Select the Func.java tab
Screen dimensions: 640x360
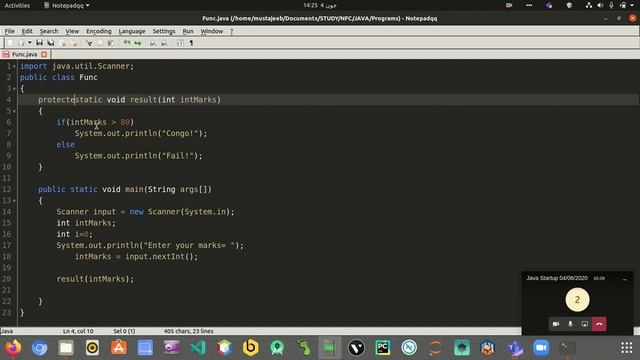click(x=24, y=54)
